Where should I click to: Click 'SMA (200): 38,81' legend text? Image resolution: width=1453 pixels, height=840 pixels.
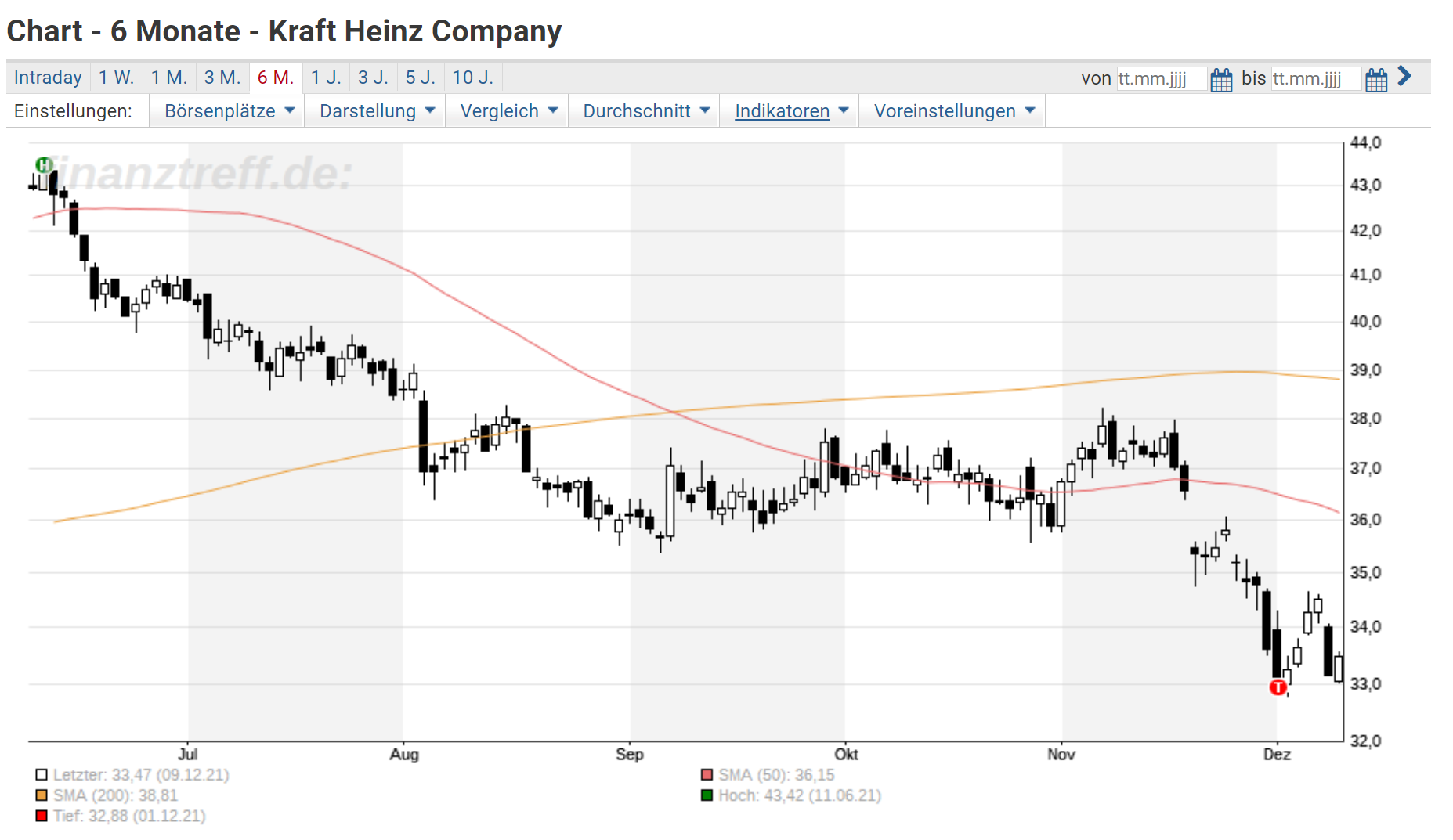pyautogui.click(x=115, y=795)
